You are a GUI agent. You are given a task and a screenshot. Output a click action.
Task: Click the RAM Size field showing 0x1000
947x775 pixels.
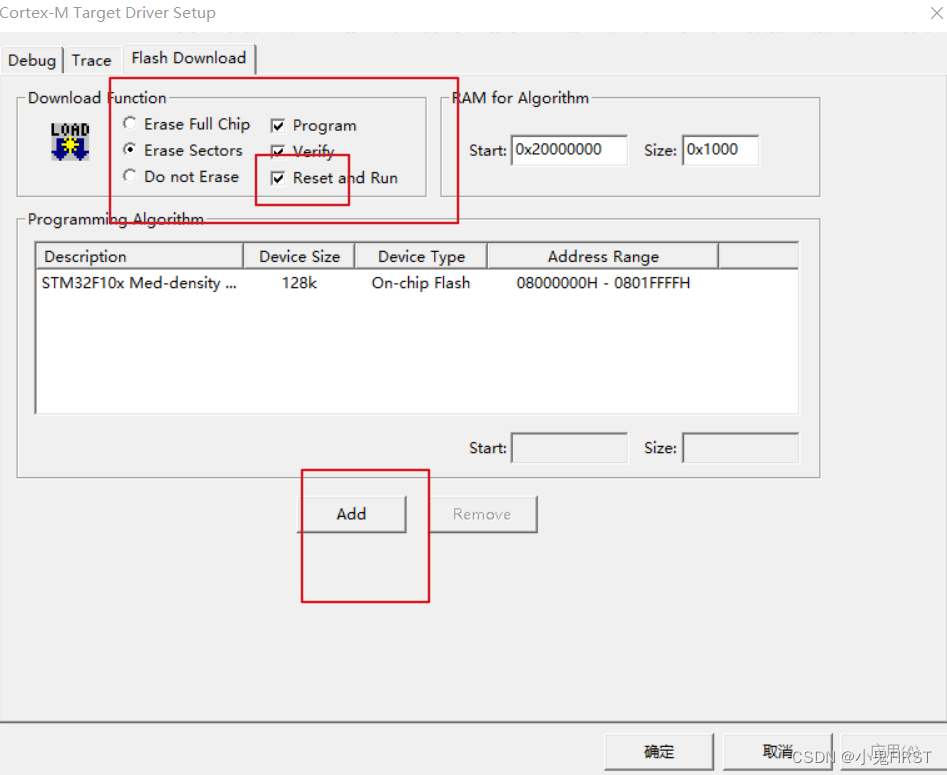(720, 149)
